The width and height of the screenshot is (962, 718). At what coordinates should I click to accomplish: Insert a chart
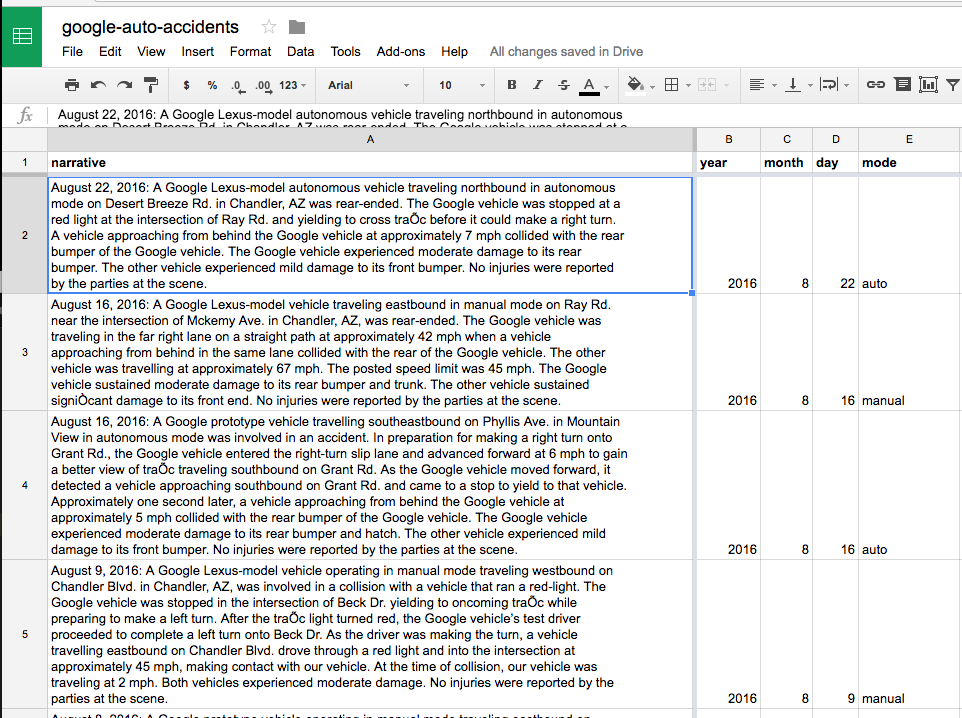tap(928, 85)
